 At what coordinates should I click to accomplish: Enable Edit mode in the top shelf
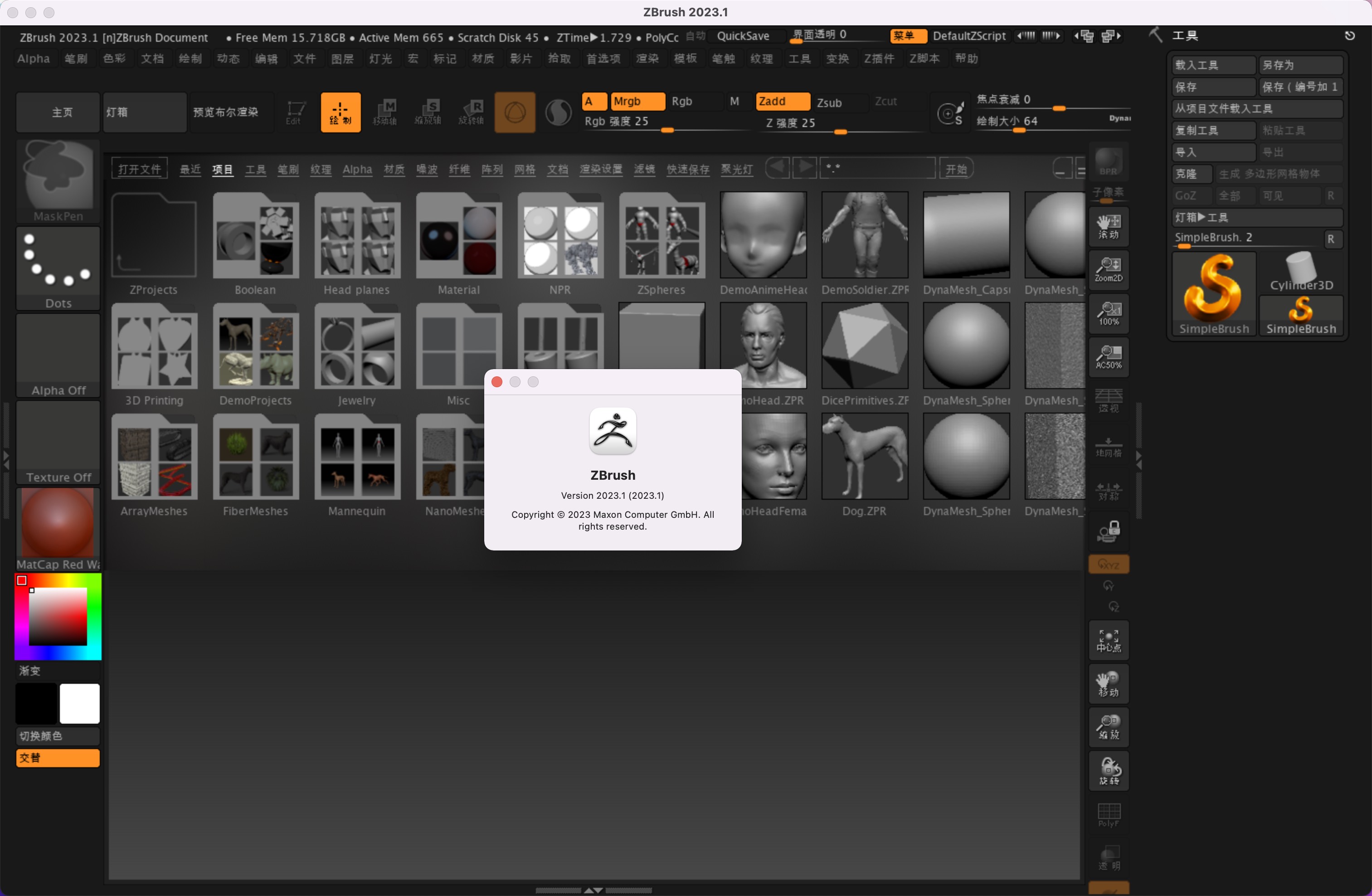[x=295, y=112]
